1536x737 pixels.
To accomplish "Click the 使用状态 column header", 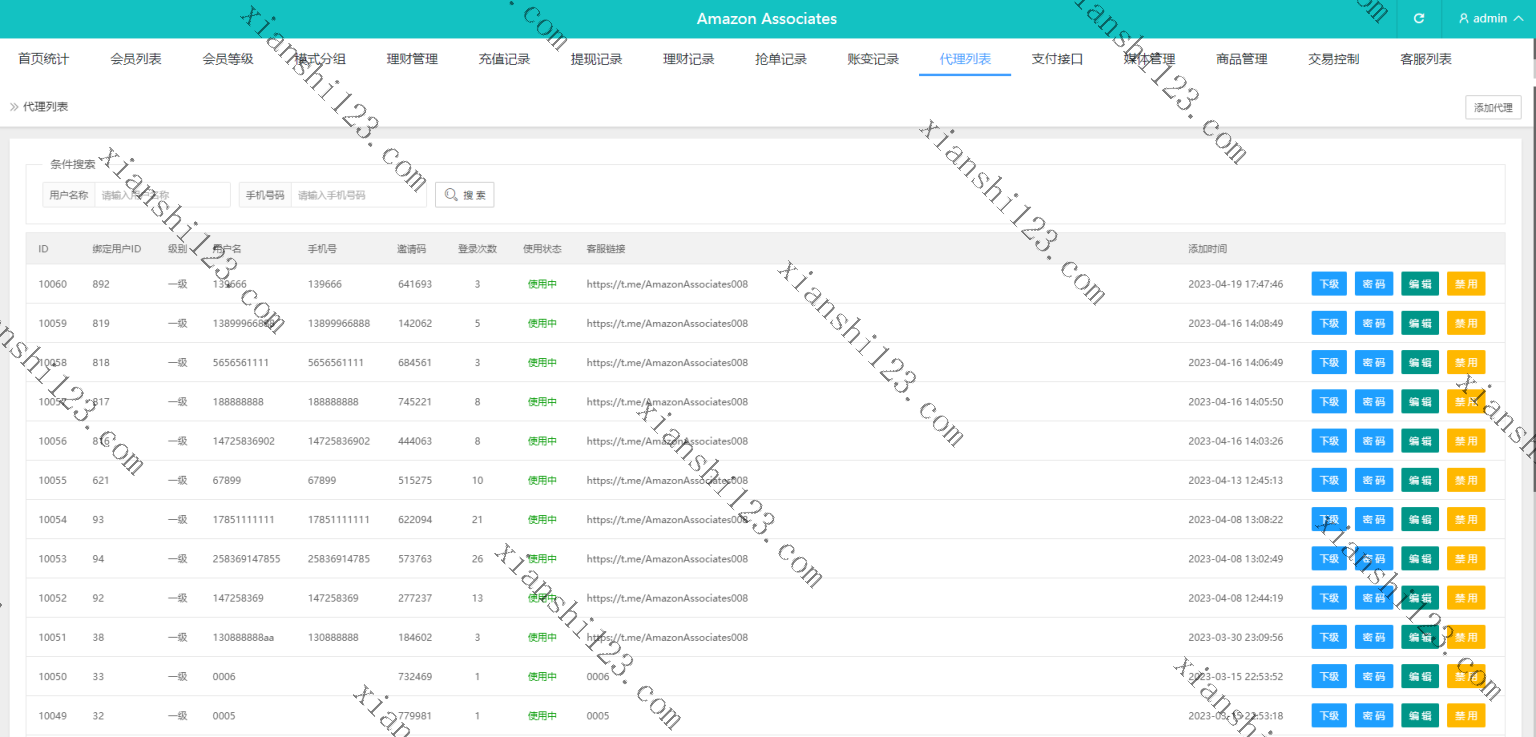I will 542,249.
